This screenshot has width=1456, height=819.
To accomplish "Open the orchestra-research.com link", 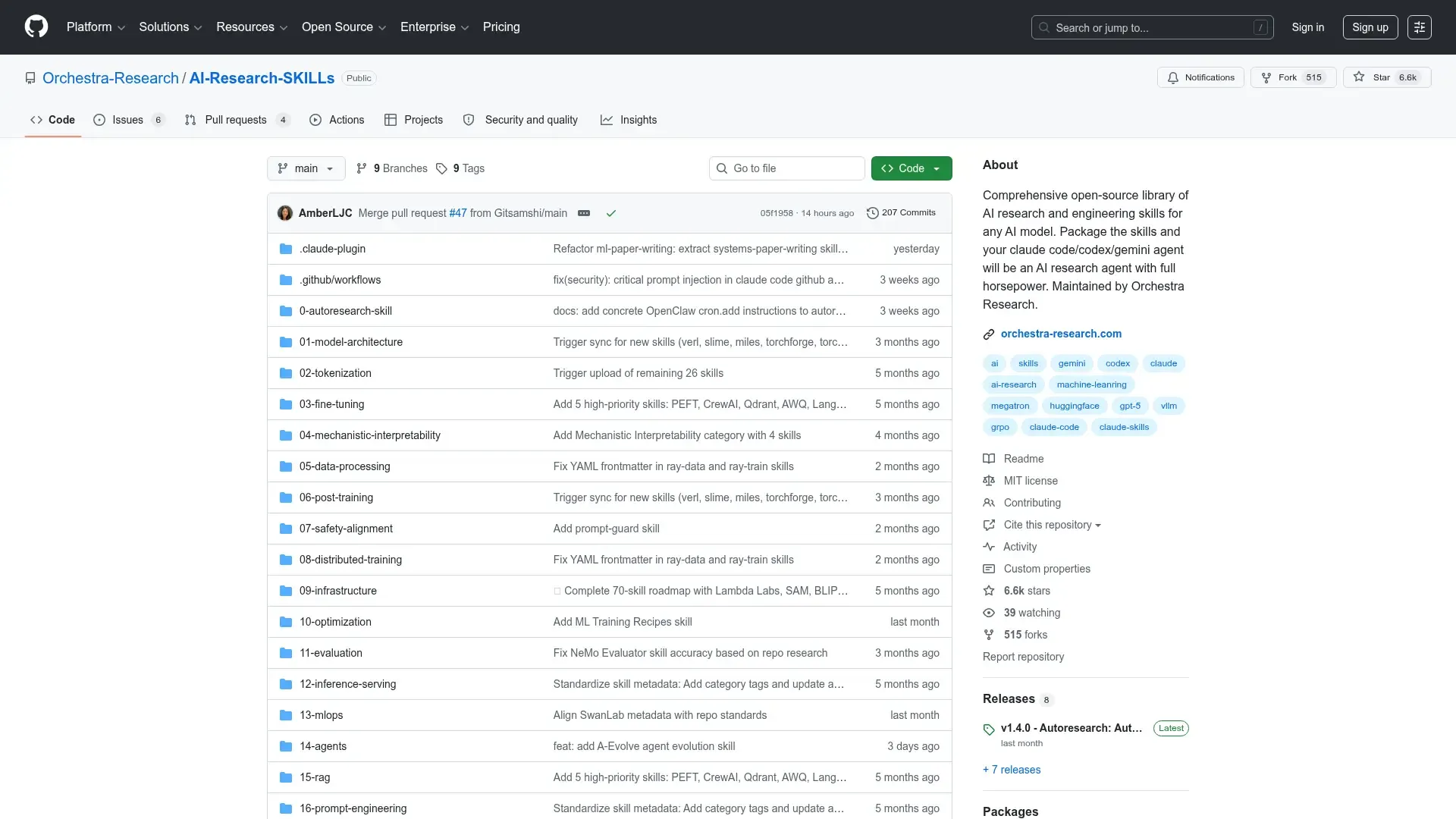I will point(1060,334).
